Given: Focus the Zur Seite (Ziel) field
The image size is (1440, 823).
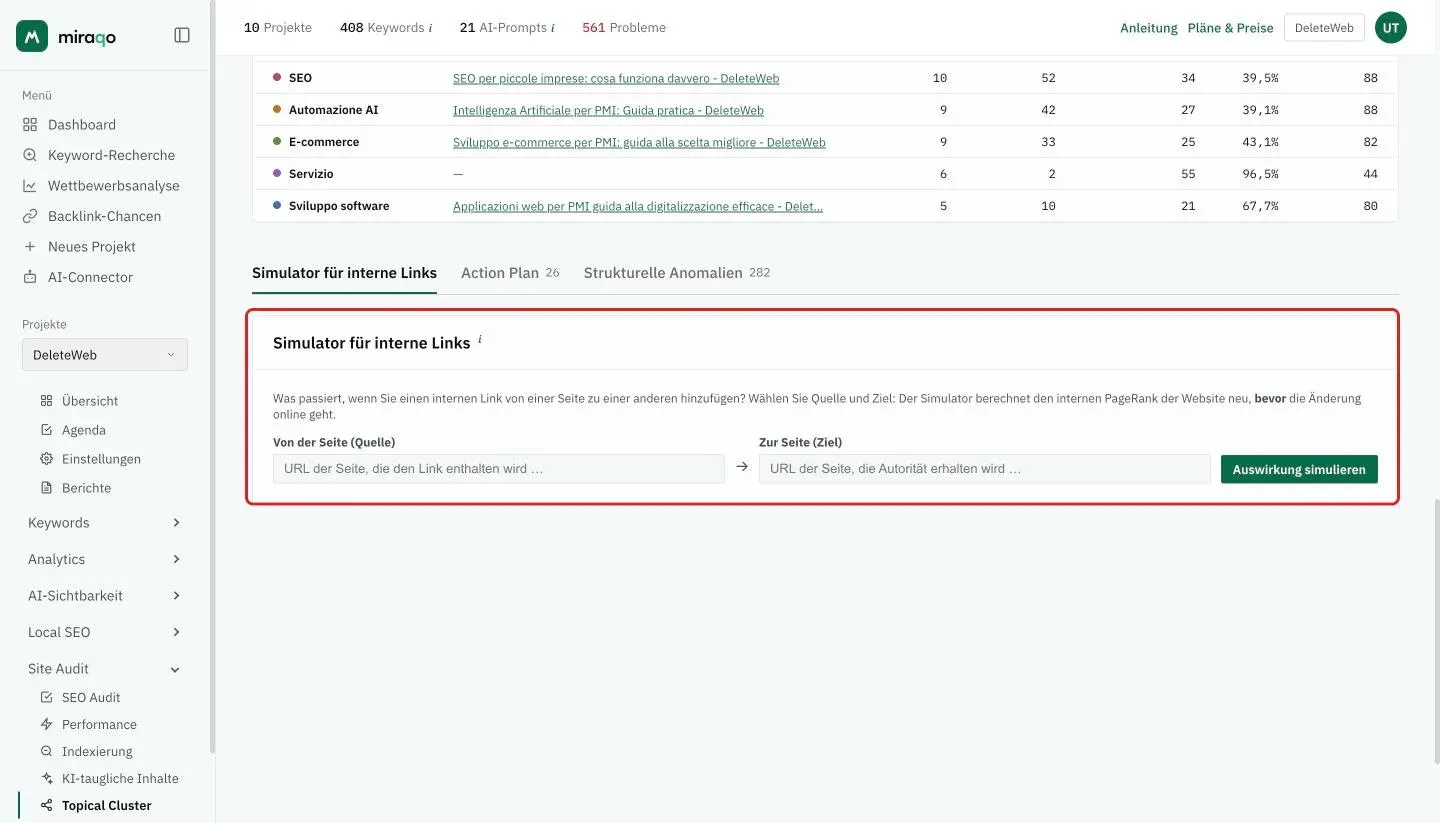Looking at the screenshot, I should click(985, 469).
